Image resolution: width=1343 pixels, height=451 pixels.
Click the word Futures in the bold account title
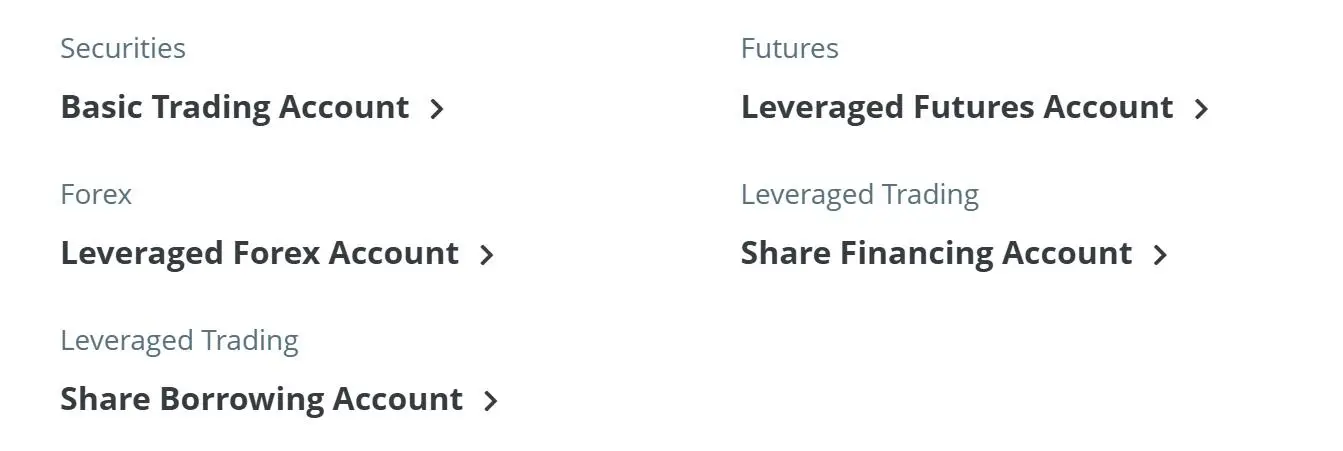tap(974, 107)
